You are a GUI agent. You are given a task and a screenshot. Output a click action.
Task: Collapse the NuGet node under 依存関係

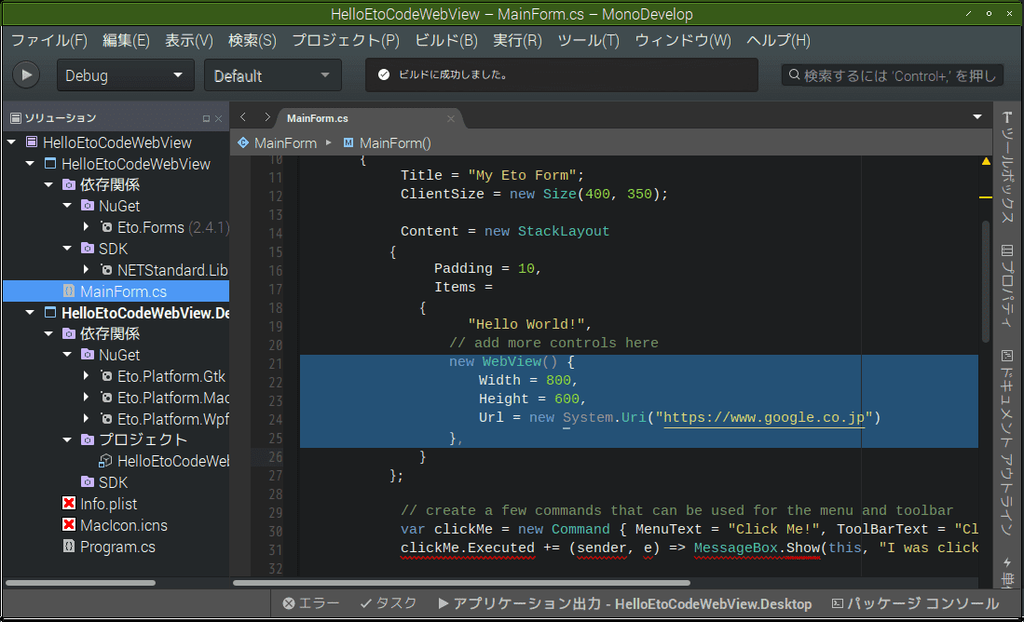[67, 205]
